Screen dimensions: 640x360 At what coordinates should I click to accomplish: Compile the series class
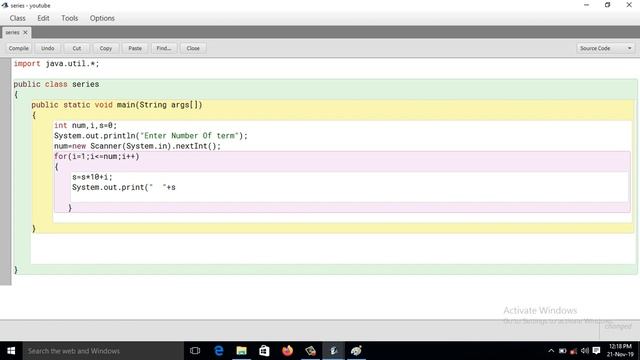click(18, 48)
